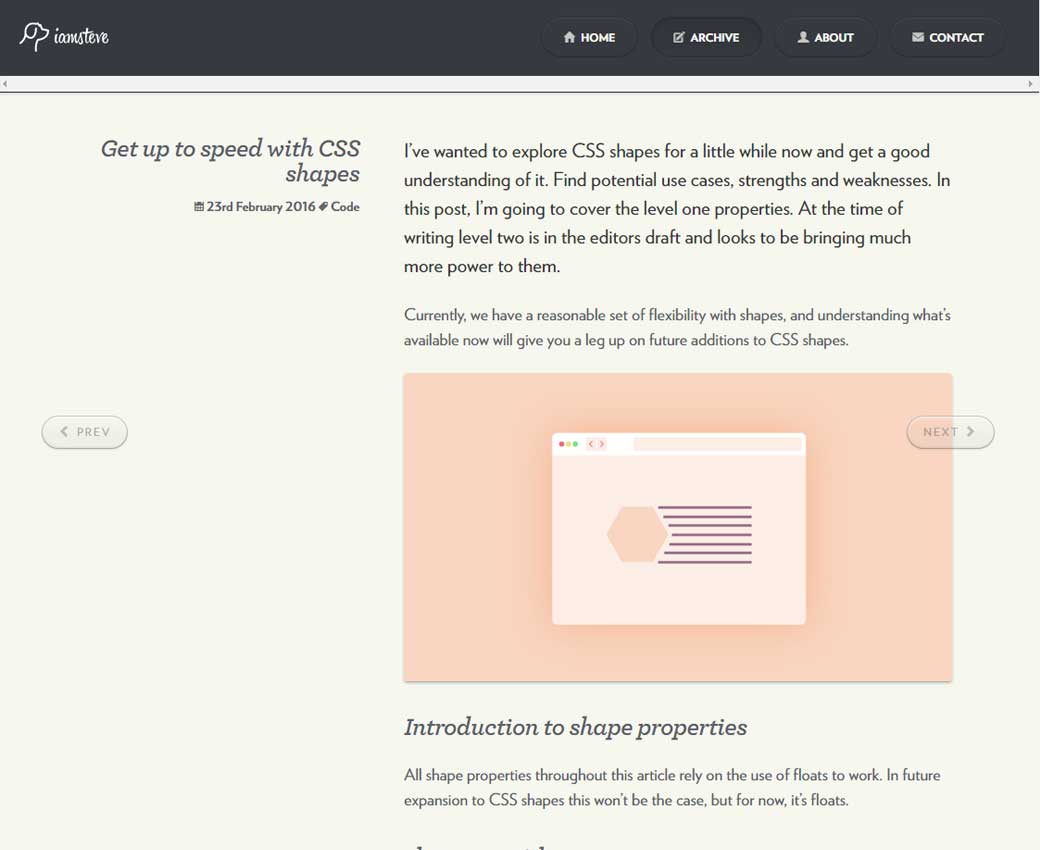
Task: Click the iamsteve wordmark text
Action: (x=81, y=37)
